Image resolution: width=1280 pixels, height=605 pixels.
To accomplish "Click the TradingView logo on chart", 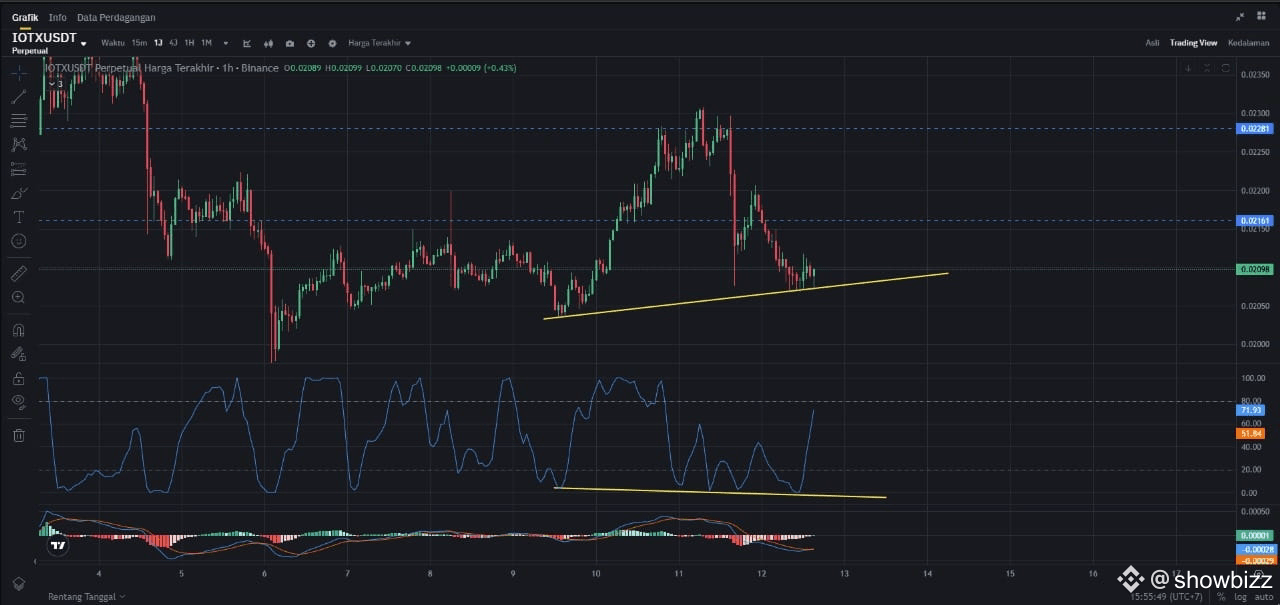I will click(59, 545).
